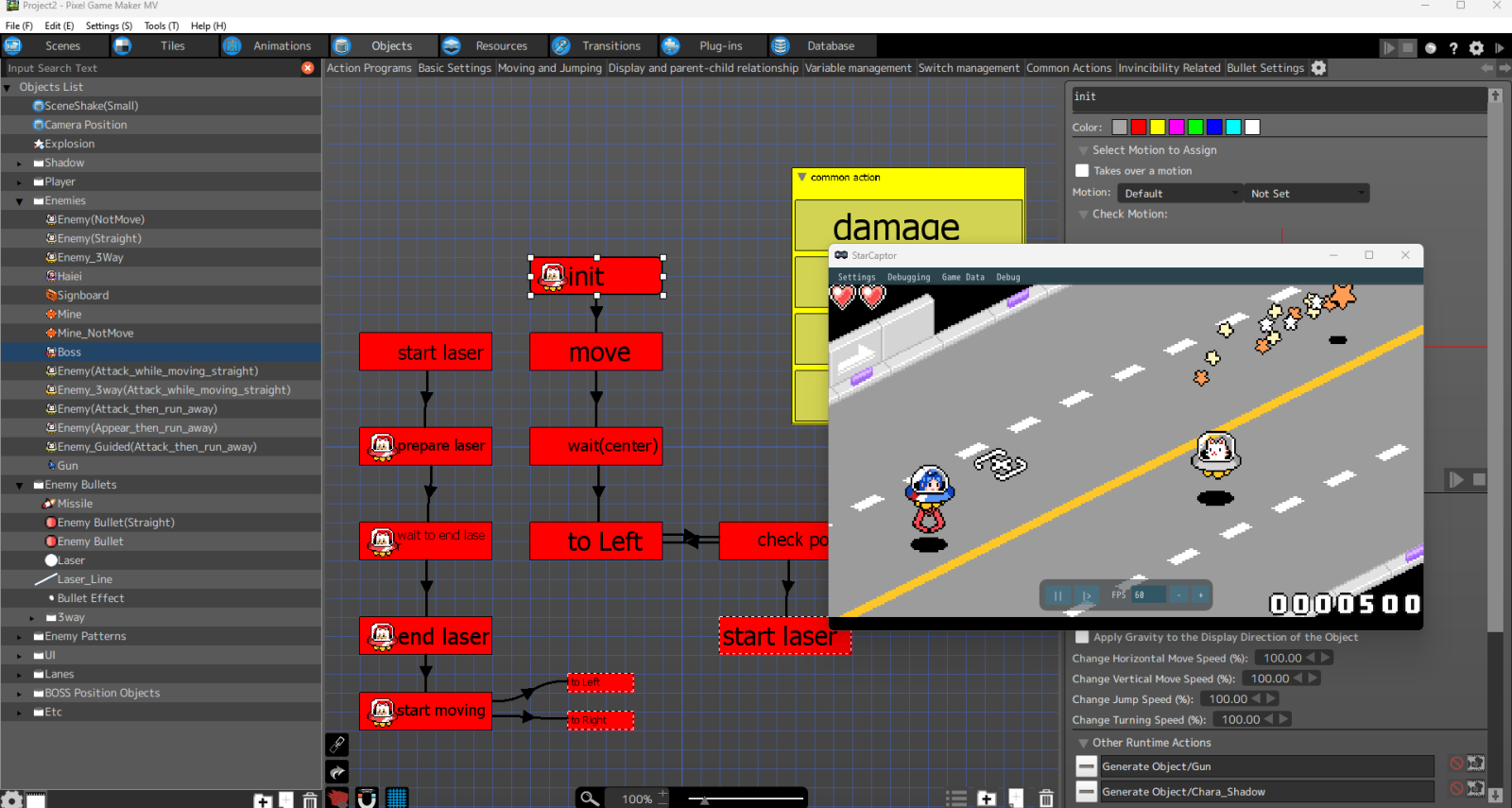
Task: Open the gear settings icon in top toolbar
Action: [1476, 47]
